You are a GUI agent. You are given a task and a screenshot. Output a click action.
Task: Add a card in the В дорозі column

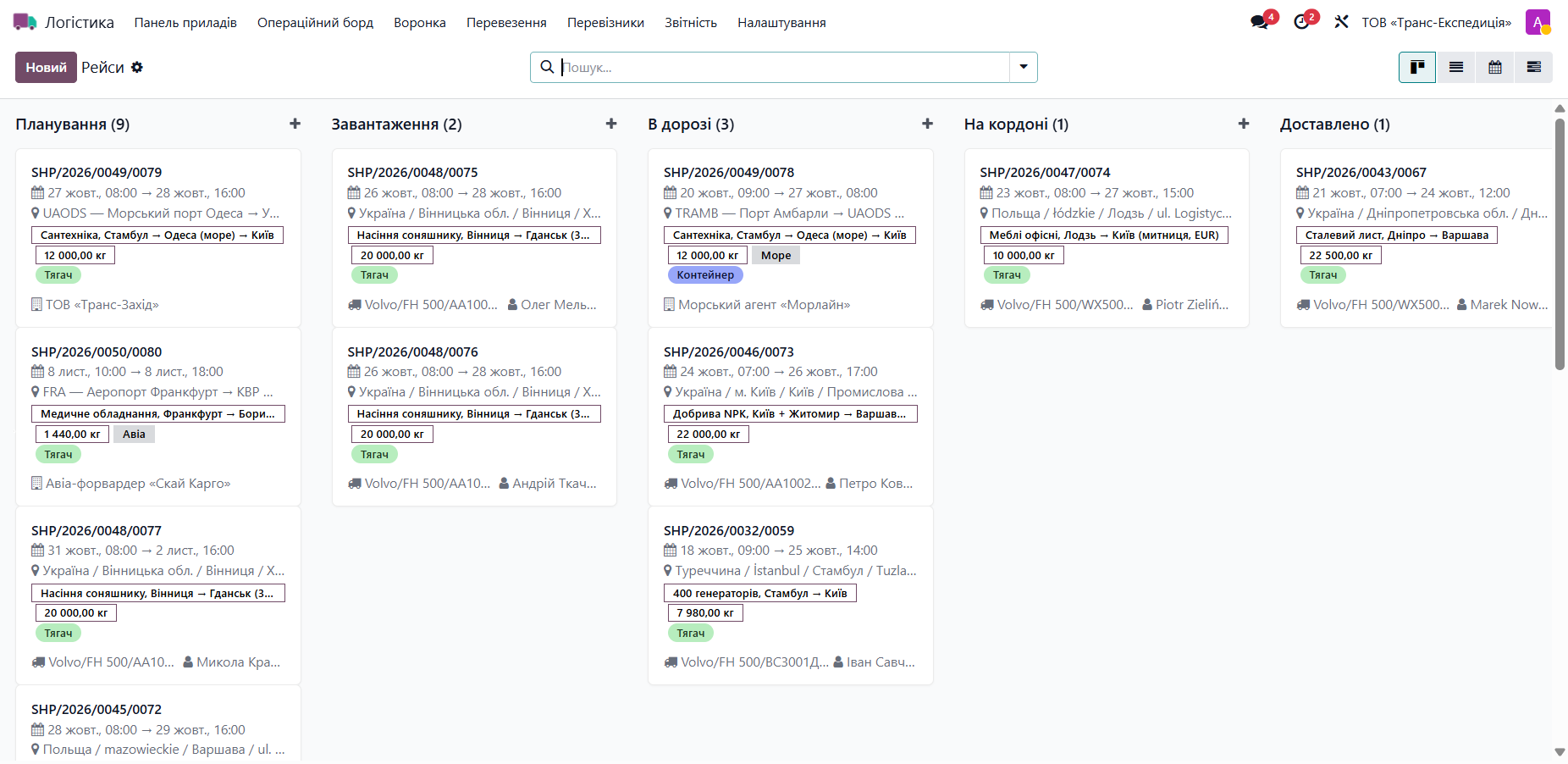click(x=927, y=124)
